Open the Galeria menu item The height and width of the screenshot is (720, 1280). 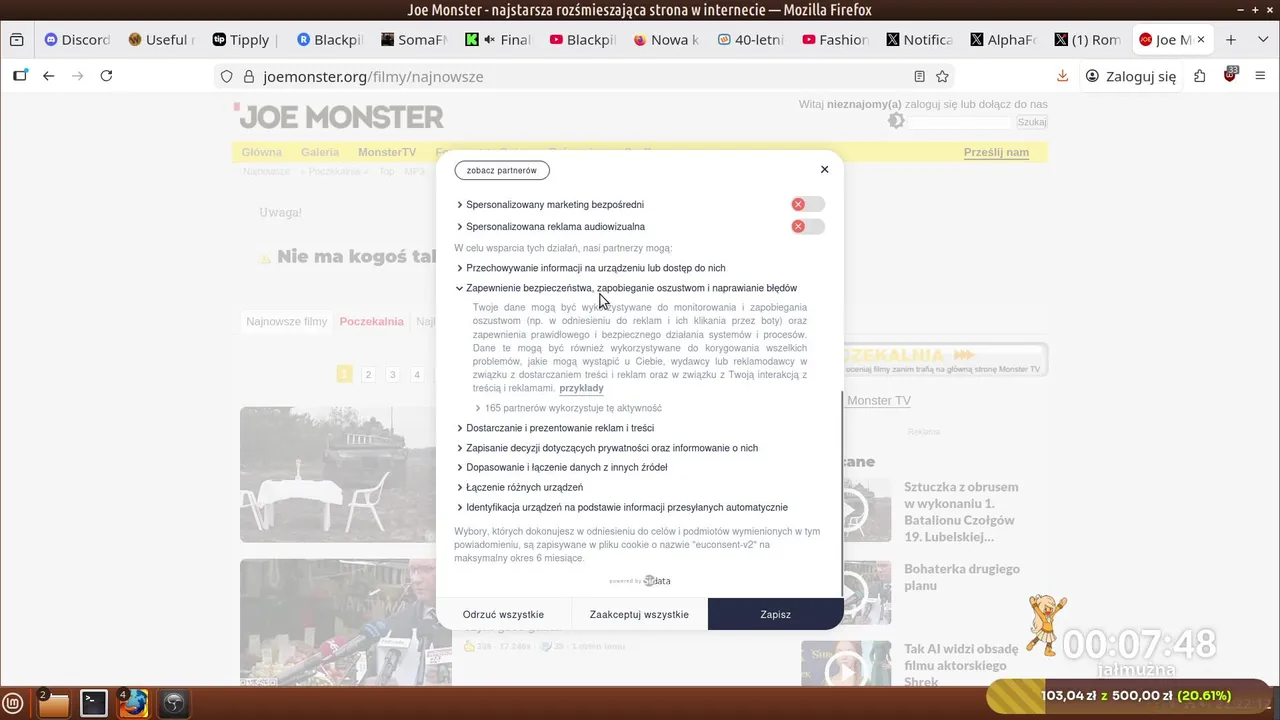320,152
